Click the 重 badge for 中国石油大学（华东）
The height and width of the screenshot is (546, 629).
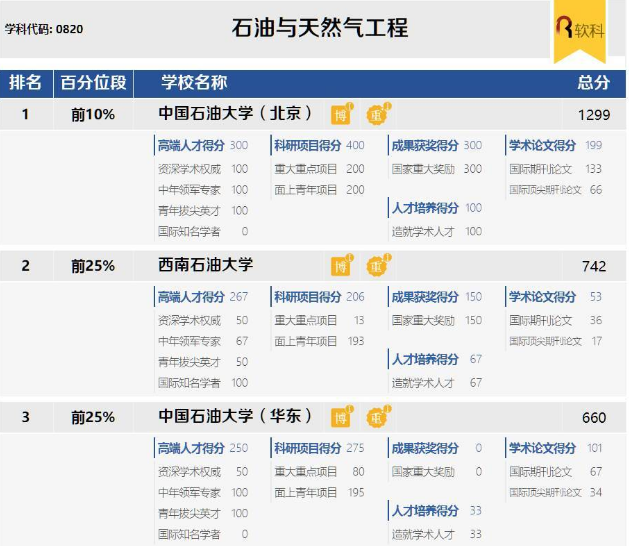pos(376,417)
